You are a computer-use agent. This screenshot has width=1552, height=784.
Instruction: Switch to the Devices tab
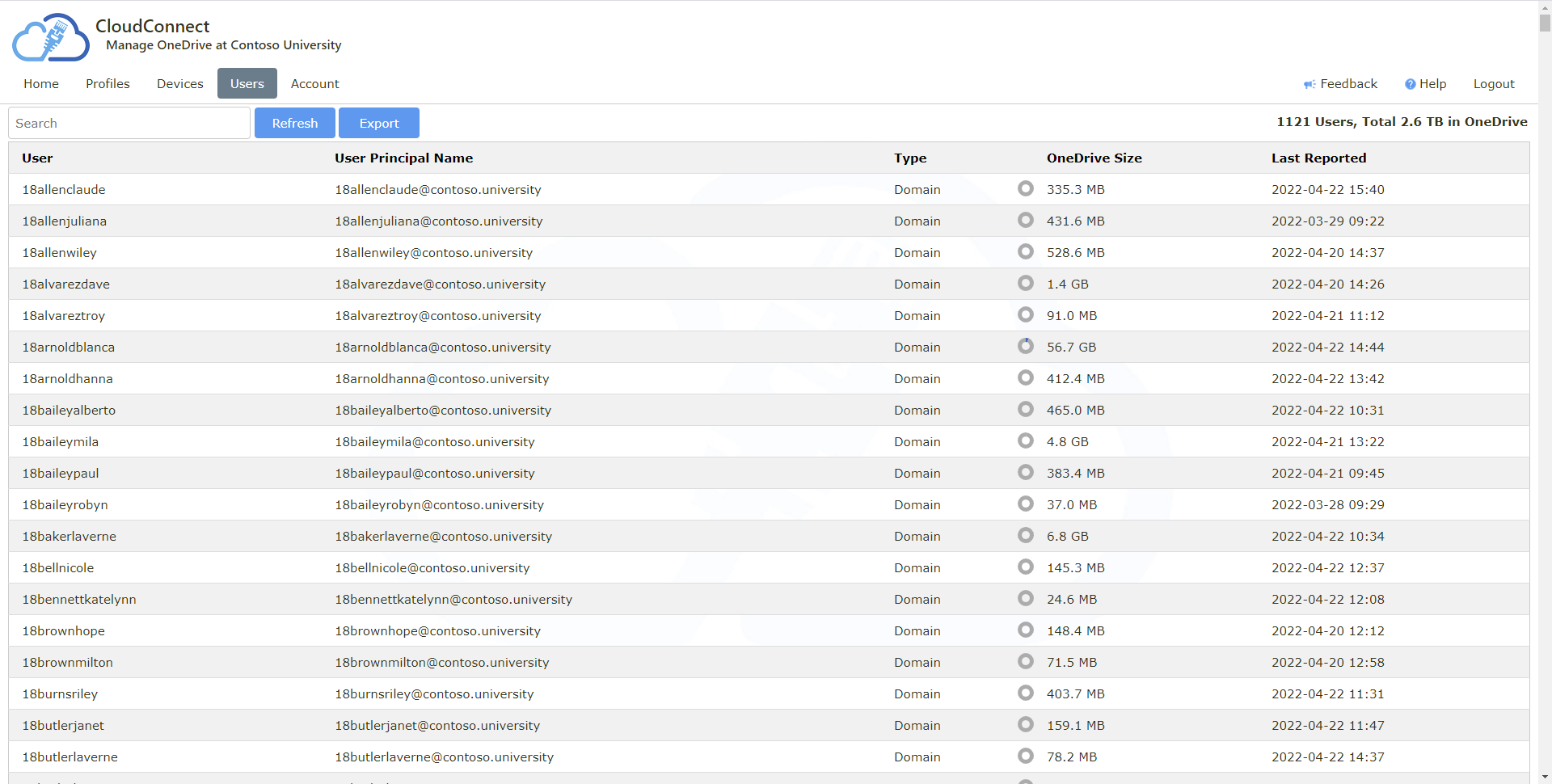click(179, 84)
